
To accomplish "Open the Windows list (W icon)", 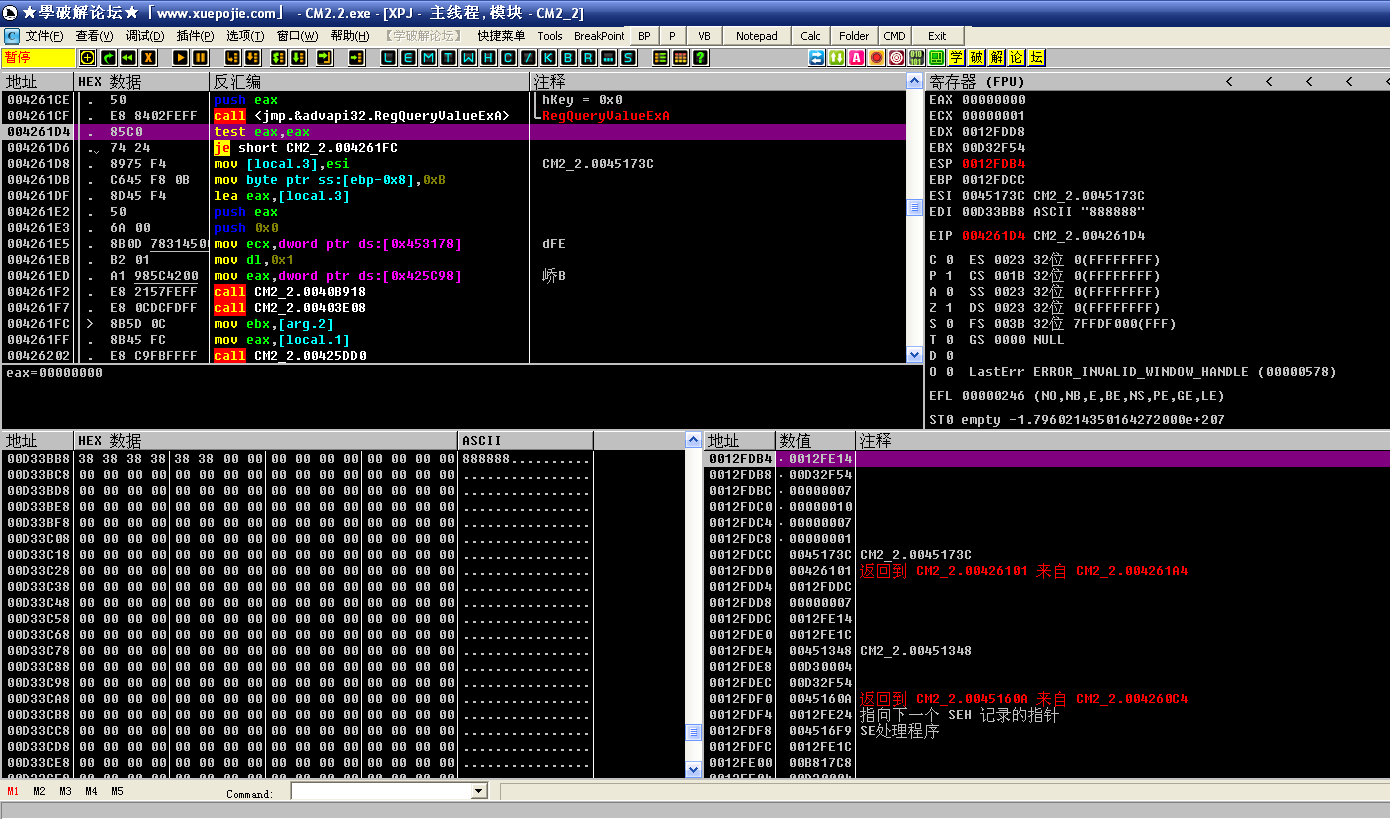I will click(x=468, y=58).
